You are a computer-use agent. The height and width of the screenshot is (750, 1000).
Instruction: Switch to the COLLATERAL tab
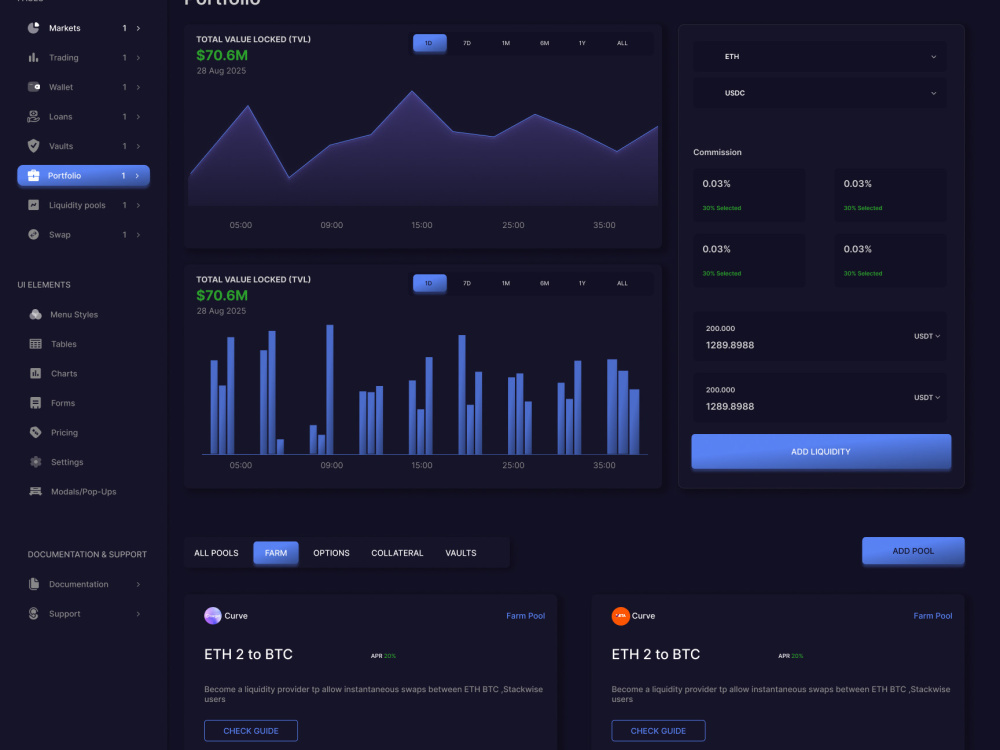[397, 553]
